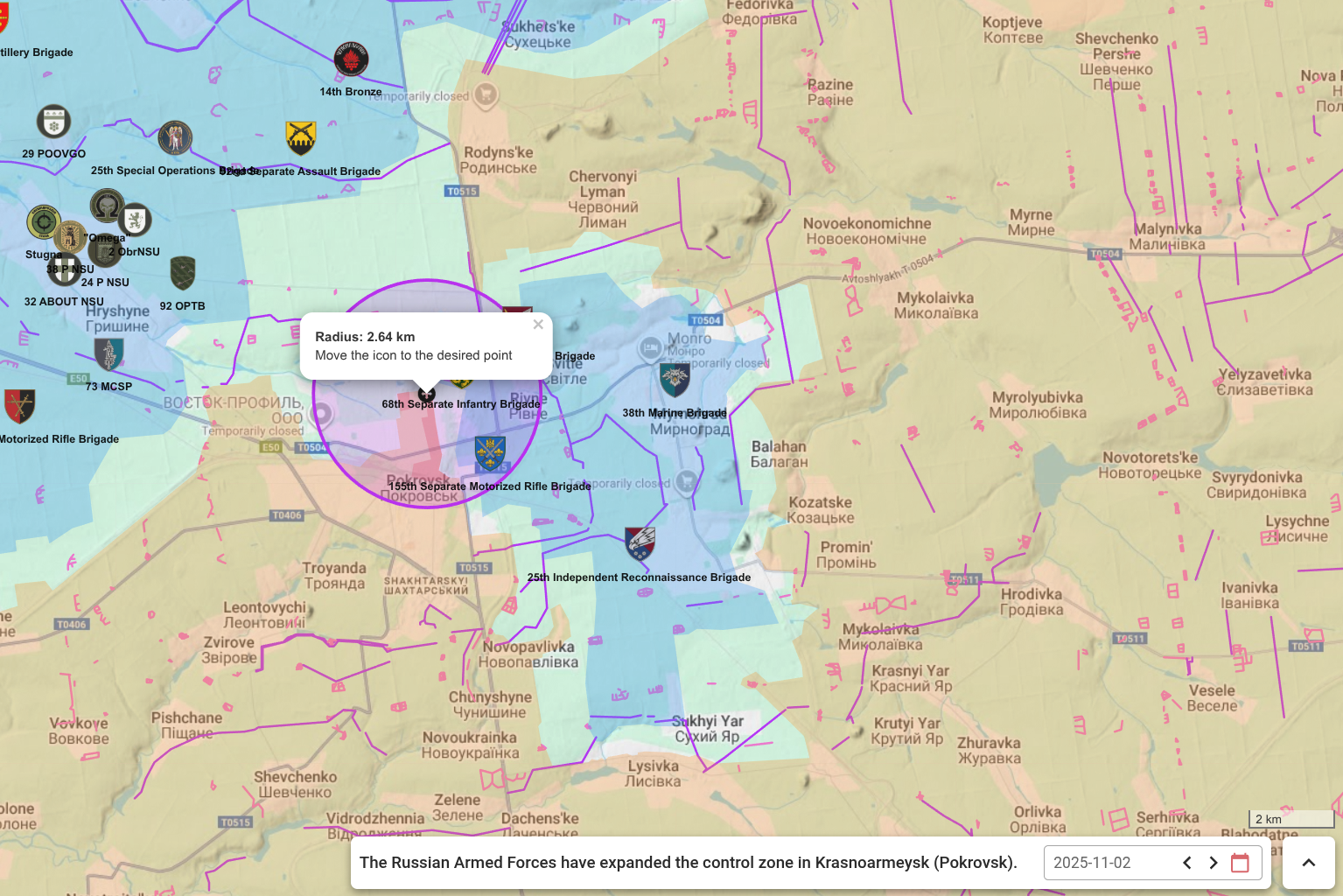Click the Hryshyne village label
The image size is (1343, 896).
tap(117, 318)
